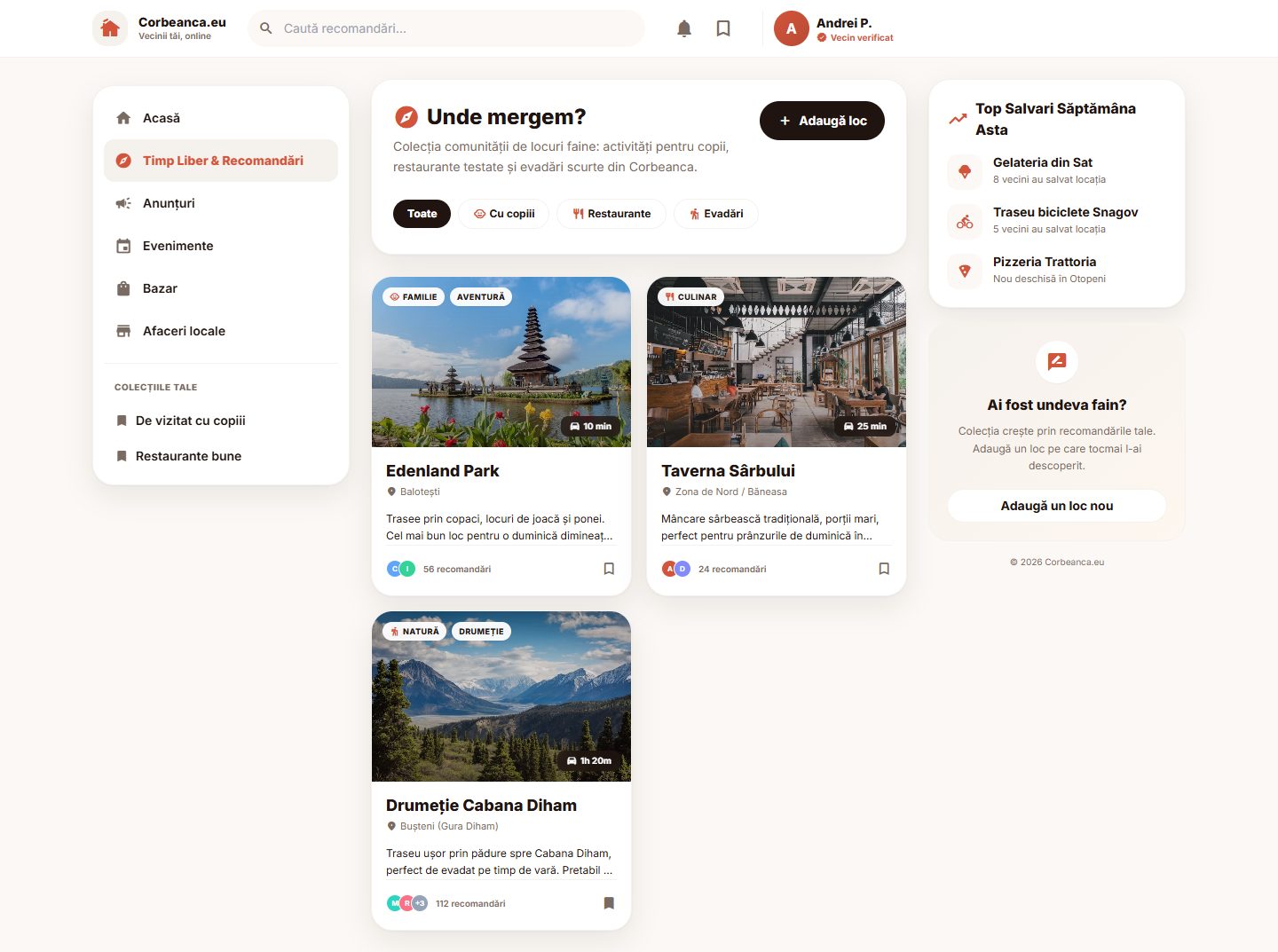This screenshot has width=1278, height=952.
Task: Remove bookmark from Drumeție Cabana Diham
Action: click(x=609, y=903)
